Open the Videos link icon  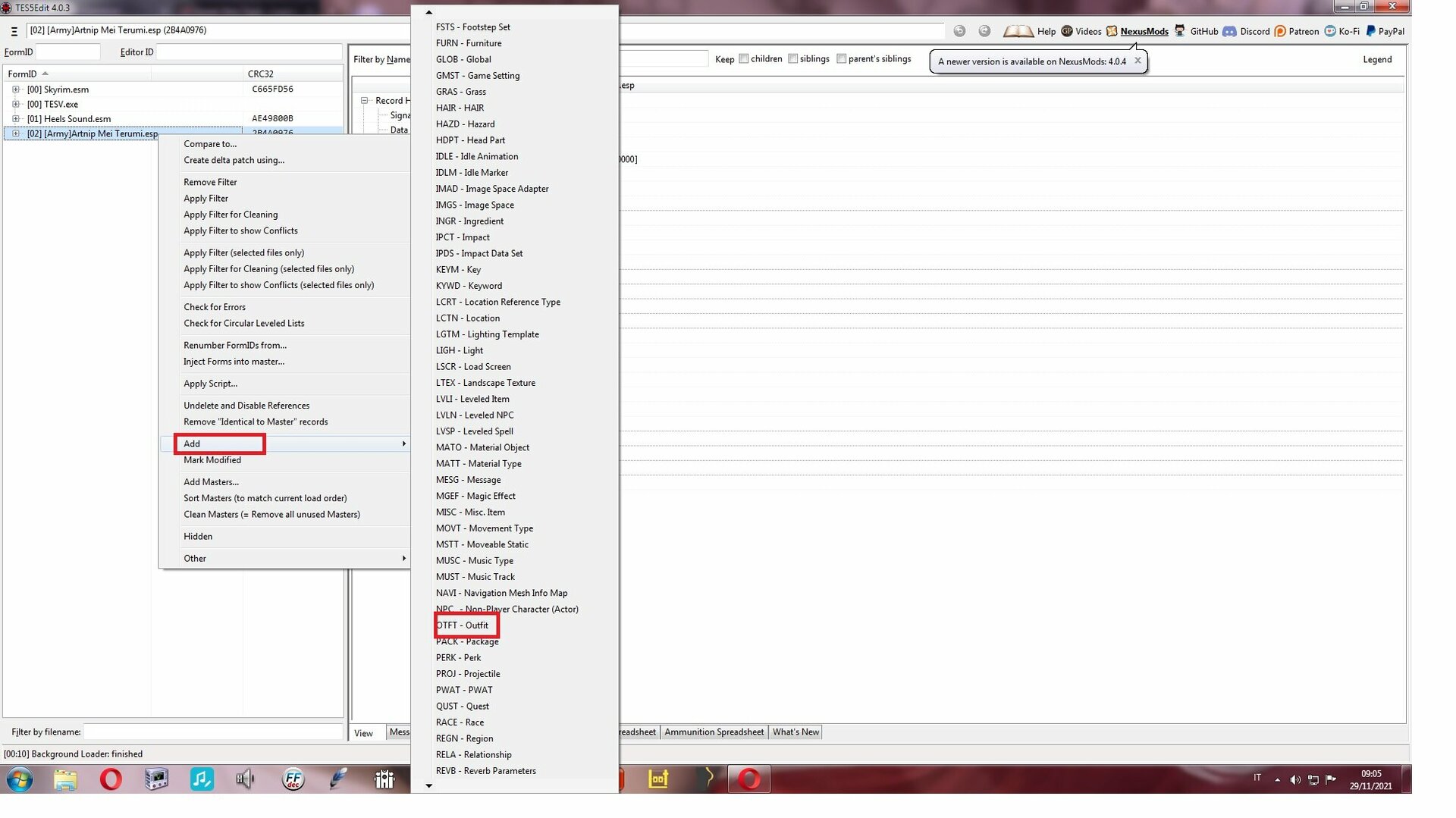pyautogui.click(x=1067, y=31)
